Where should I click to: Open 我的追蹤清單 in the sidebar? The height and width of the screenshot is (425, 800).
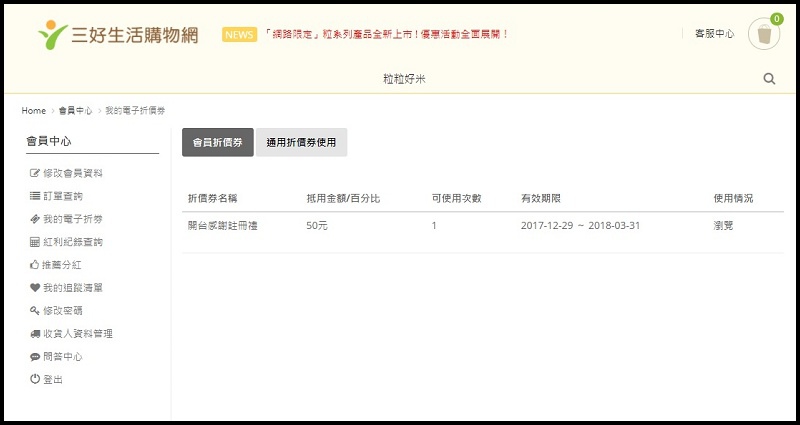click(72, 288)
